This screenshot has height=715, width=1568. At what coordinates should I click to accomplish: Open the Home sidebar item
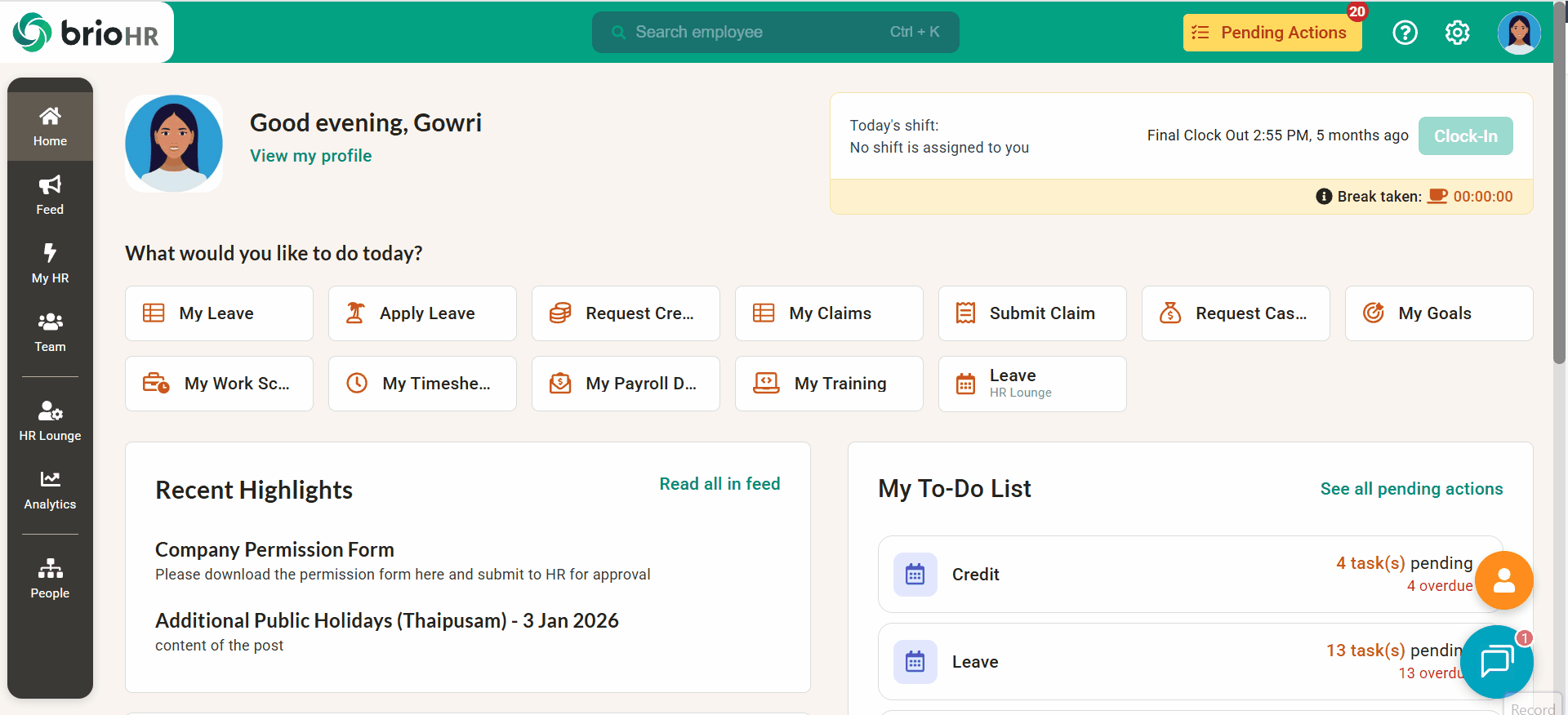click(x=50, y=127)
